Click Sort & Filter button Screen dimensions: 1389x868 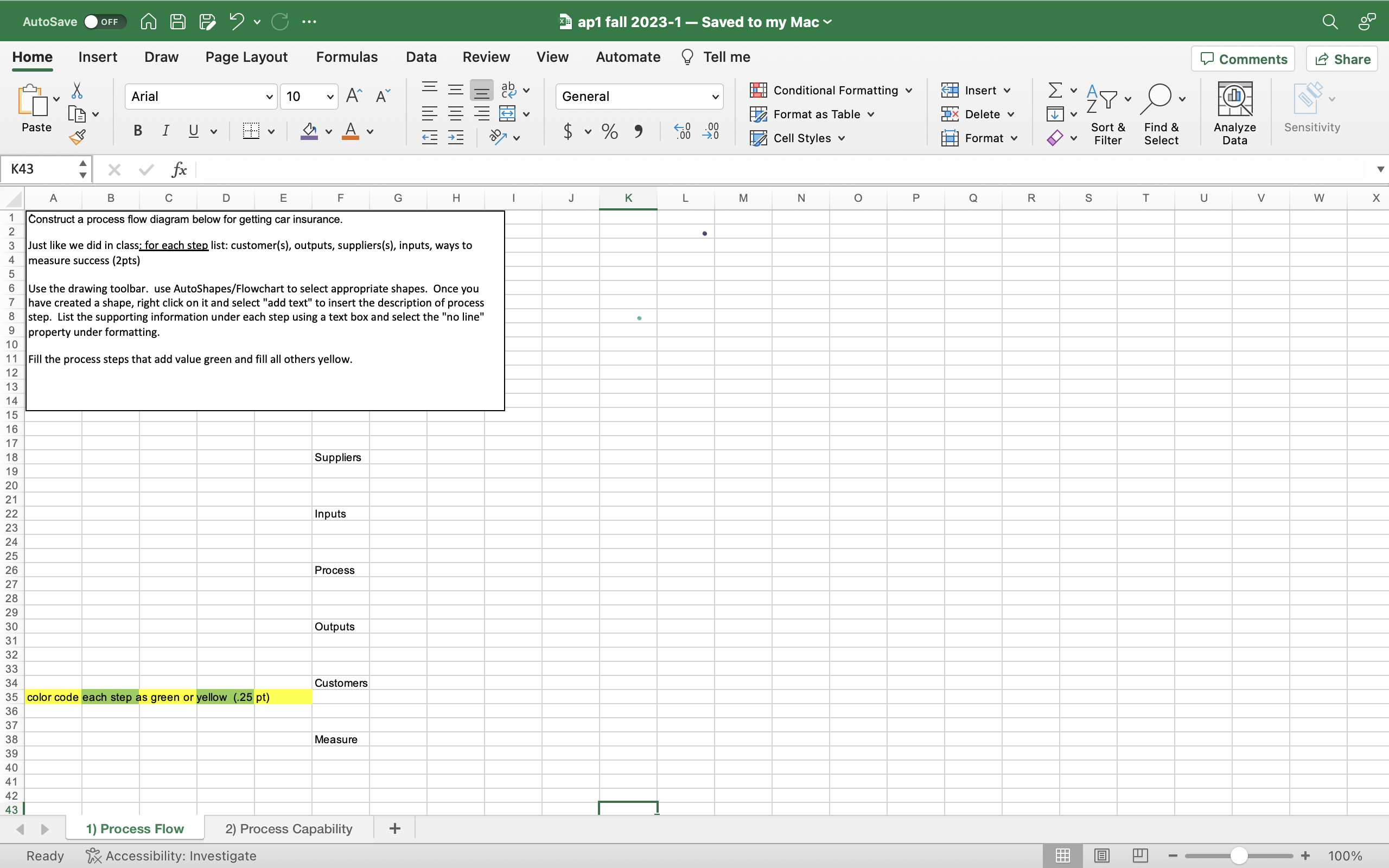tap(1108, 113)
